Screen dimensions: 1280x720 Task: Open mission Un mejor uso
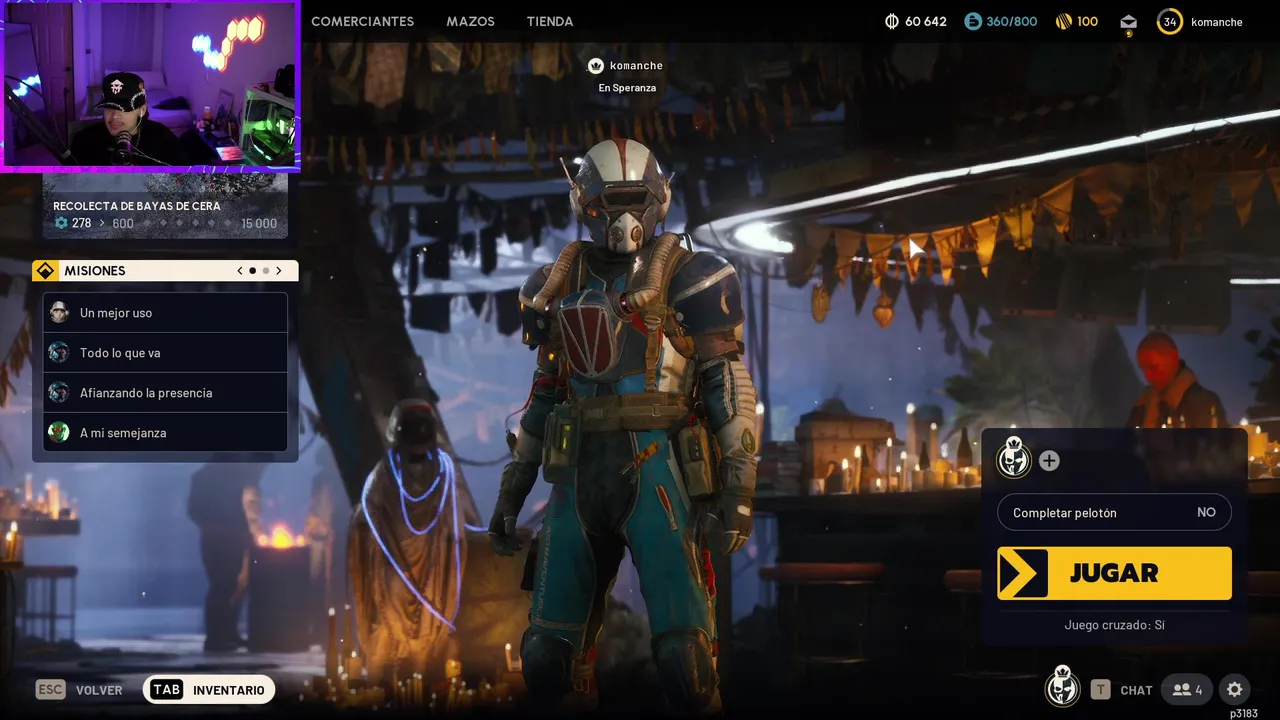(x=165, y=312)
